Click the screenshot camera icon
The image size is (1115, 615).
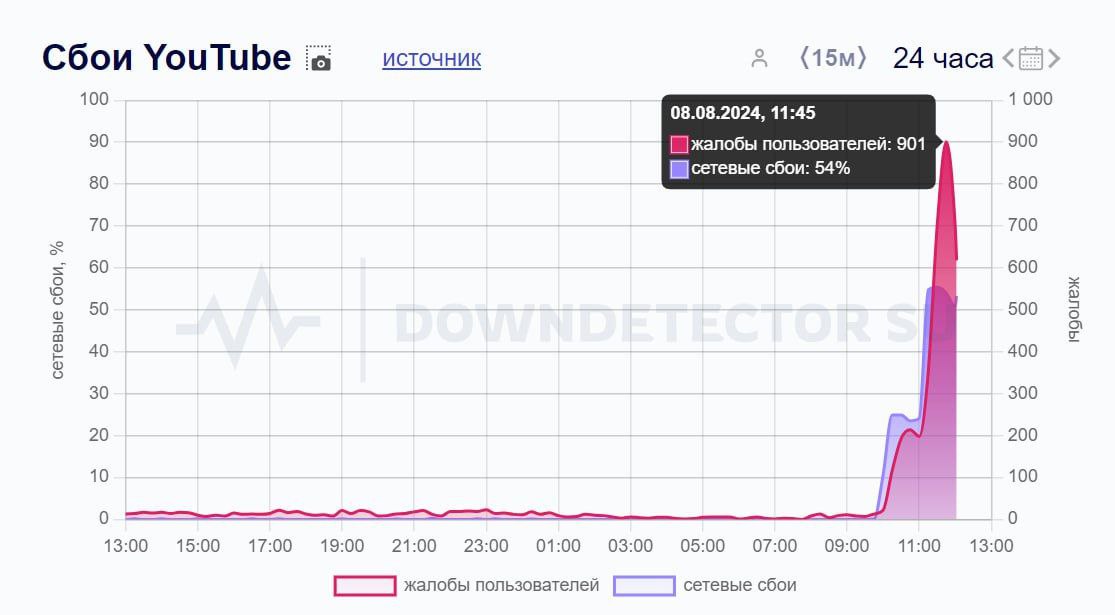click(319, 58)
